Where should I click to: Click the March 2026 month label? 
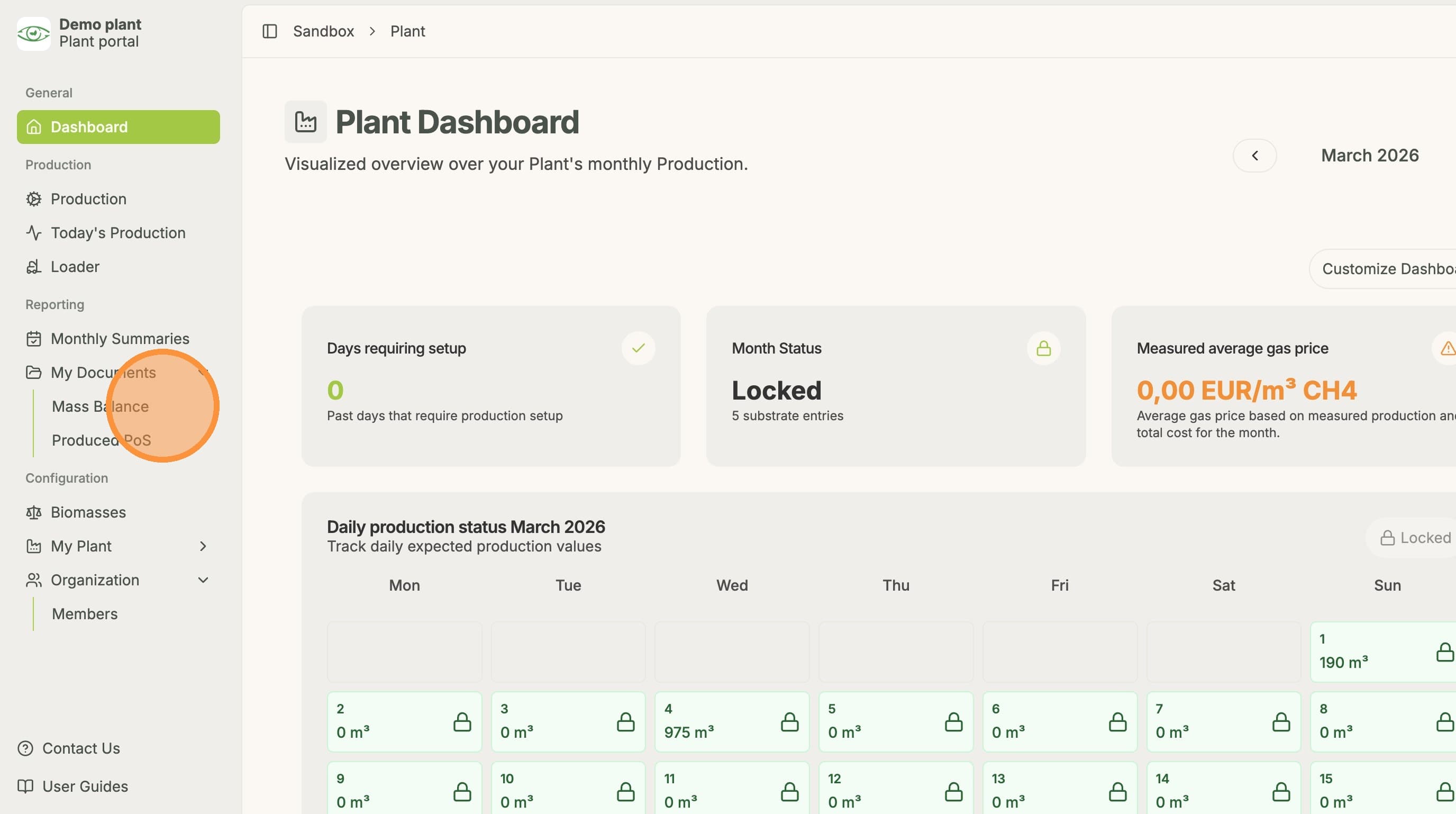pyautogui.click(x=1370, y=156)
